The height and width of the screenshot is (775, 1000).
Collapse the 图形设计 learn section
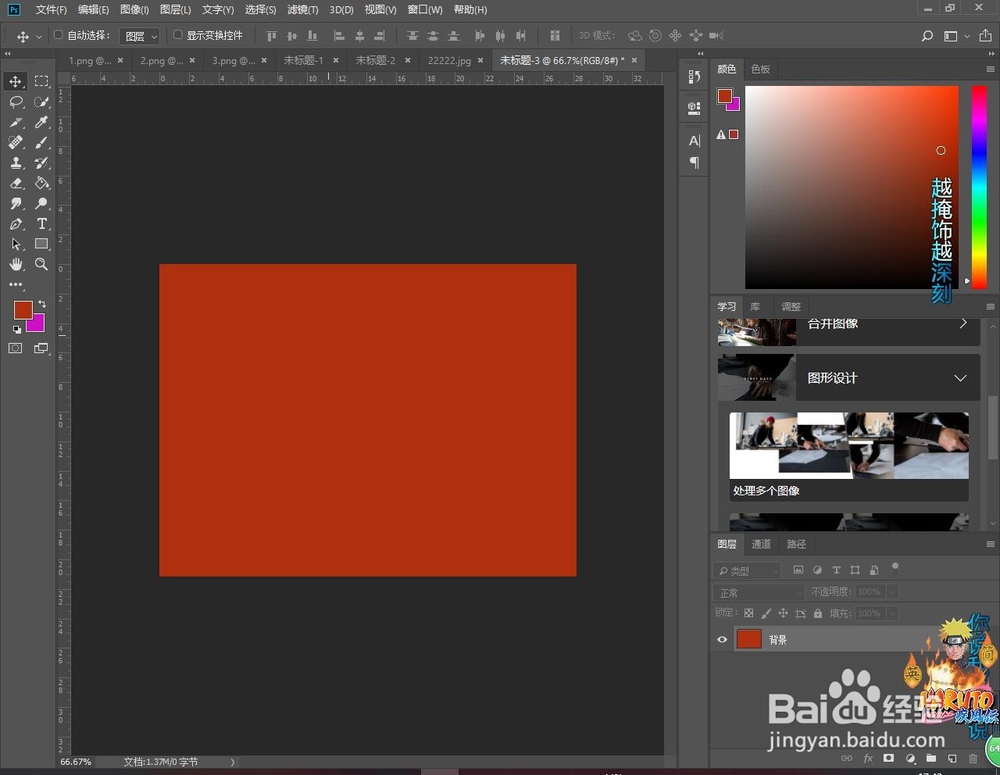(960, 378)
